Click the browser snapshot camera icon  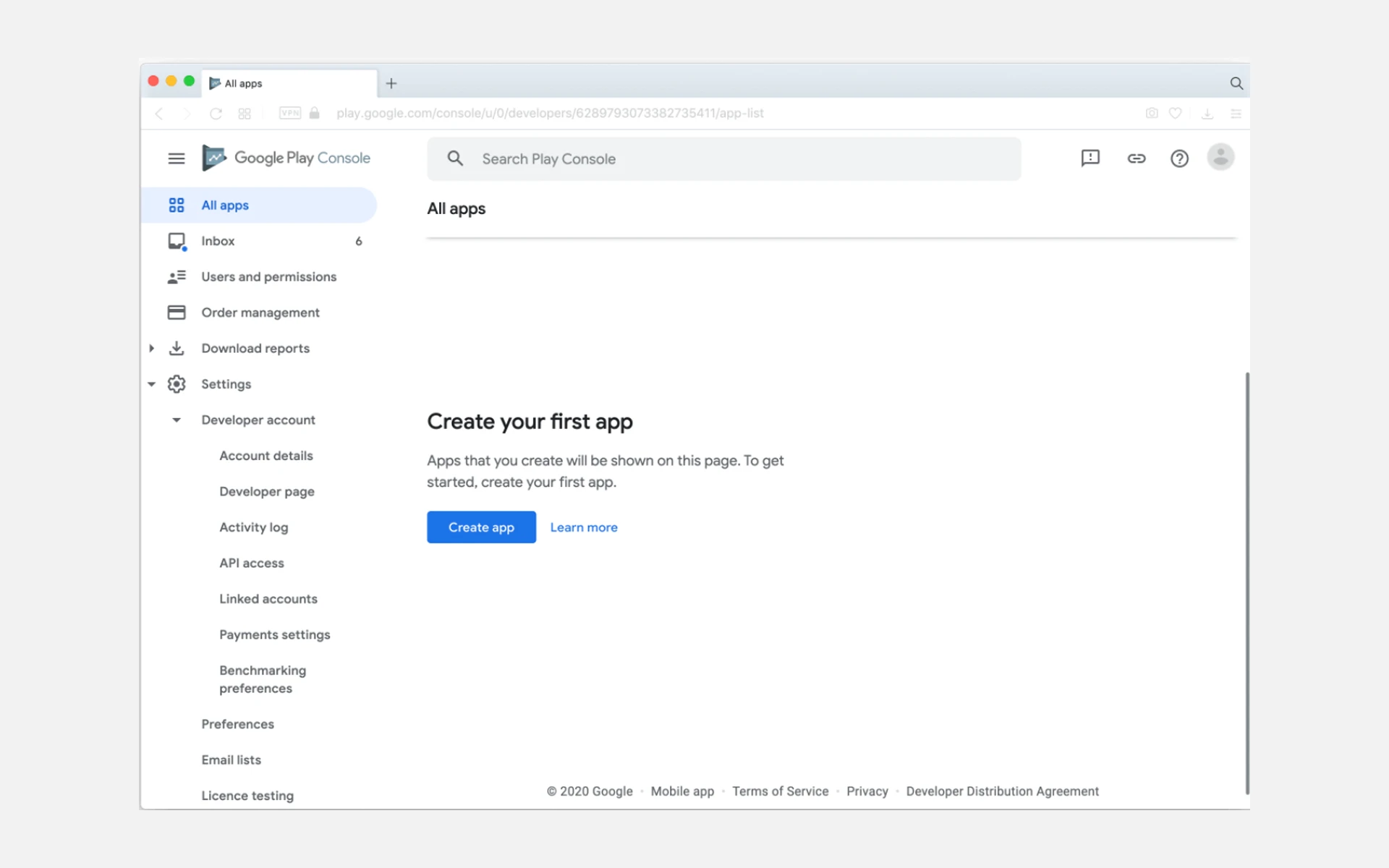pos(1152,114)
